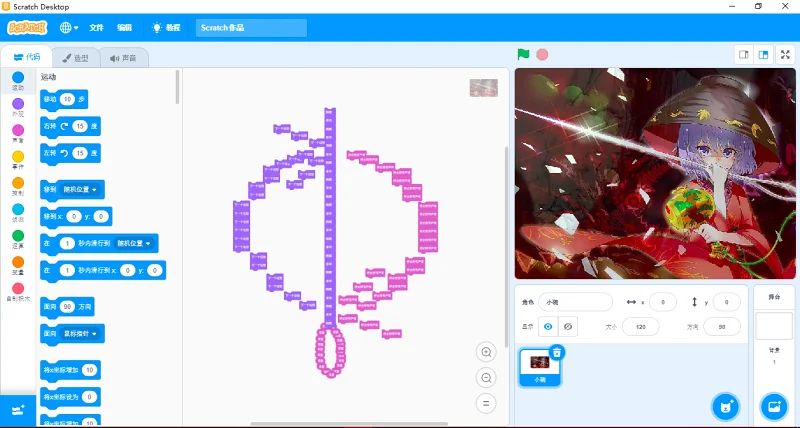
Task: Open the 教程 tutorials button
Action: pos(165,28)
